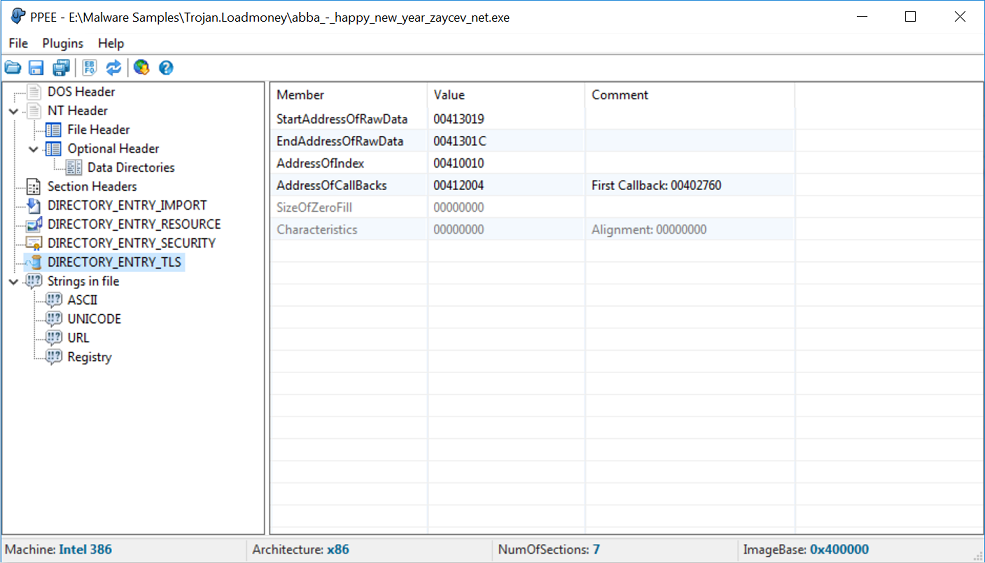Click the blue Refresh arrows icon
The image size is (985, 563).
(114, 68)
